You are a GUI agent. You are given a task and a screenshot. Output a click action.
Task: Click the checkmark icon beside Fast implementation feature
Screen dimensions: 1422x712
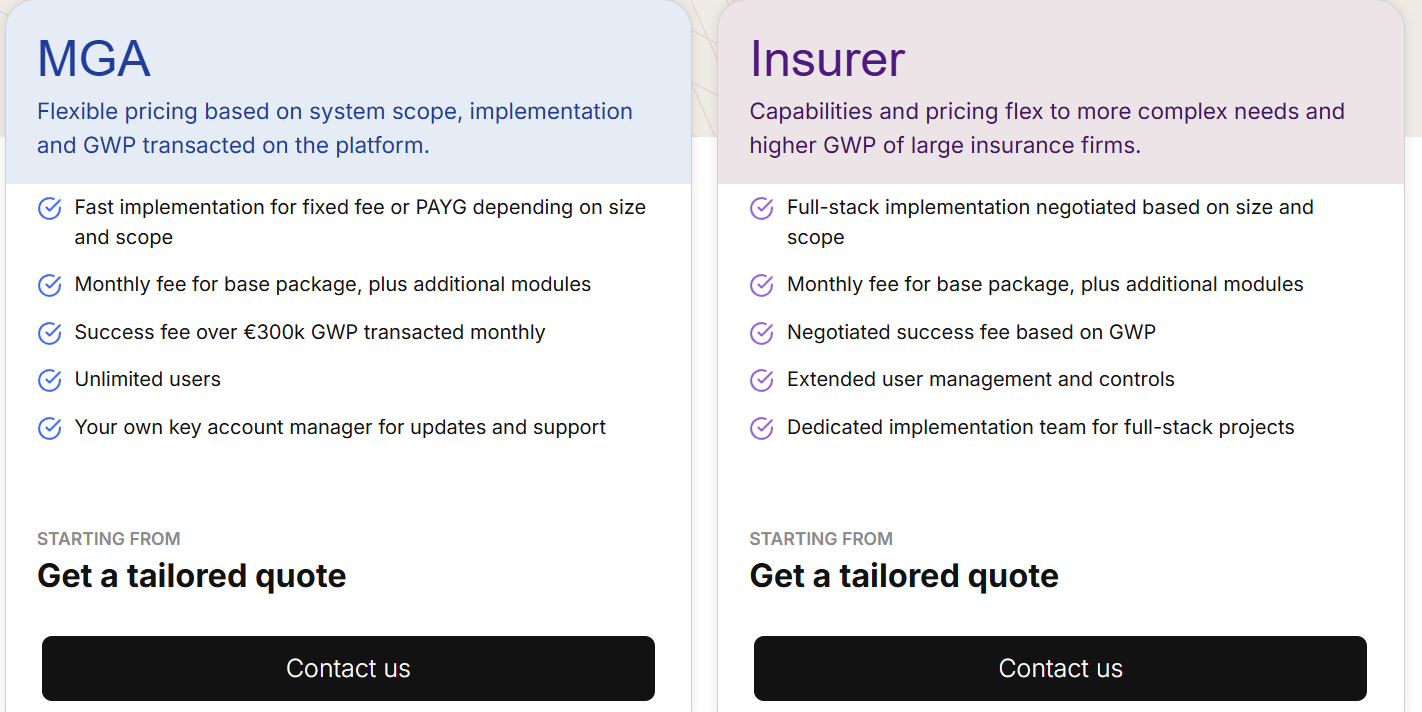(49, 208)
